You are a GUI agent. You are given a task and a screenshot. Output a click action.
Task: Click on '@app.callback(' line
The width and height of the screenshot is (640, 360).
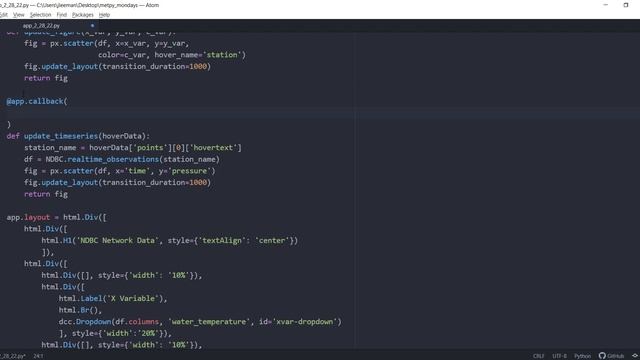[x=37, y=101]
